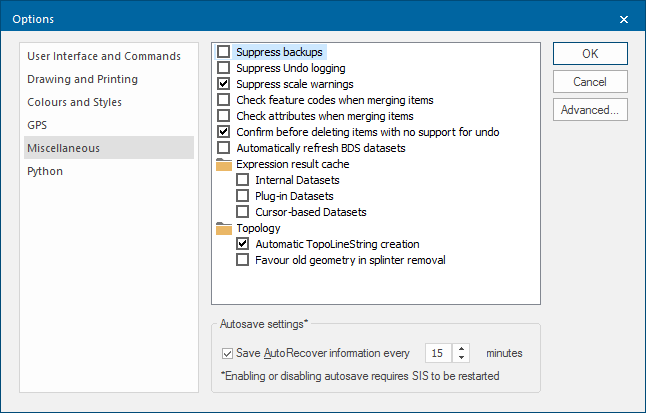Screen dimensions: 646x413
Task: Confirm settings with the OK button
Action: [590, 54]
